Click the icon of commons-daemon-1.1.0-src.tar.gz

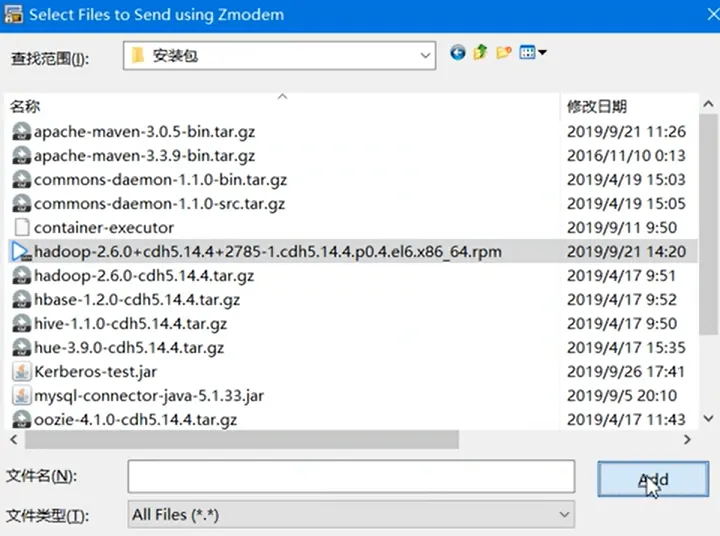pyautogui.click(x=22, y=203)
